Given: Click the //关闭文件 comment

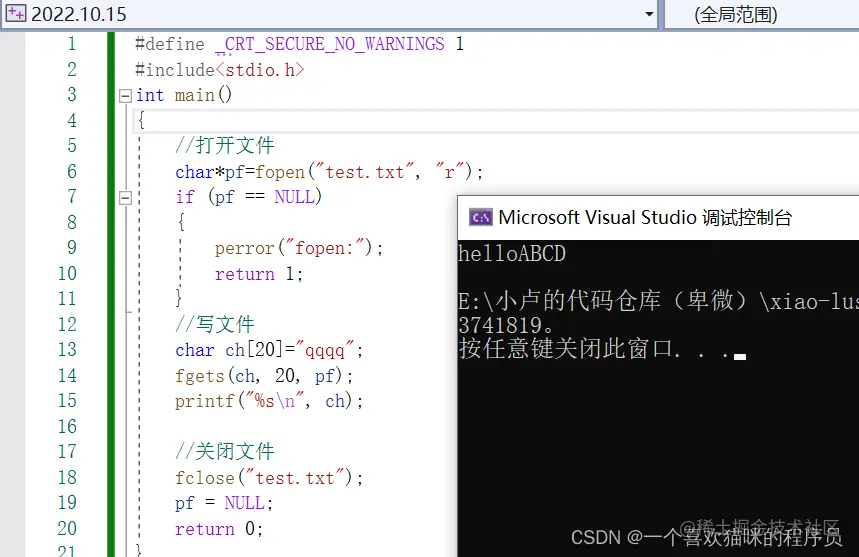Looking at the screenshot, I should [x=225, y=452].
